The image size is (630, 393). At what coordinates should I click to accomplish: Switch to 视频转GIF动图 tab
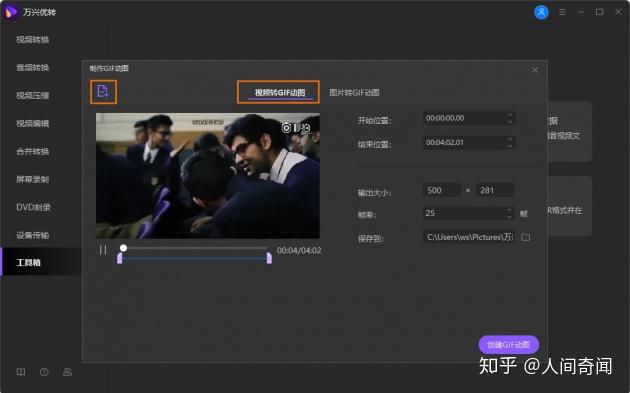pyautogui.click(x=280, y=92)
